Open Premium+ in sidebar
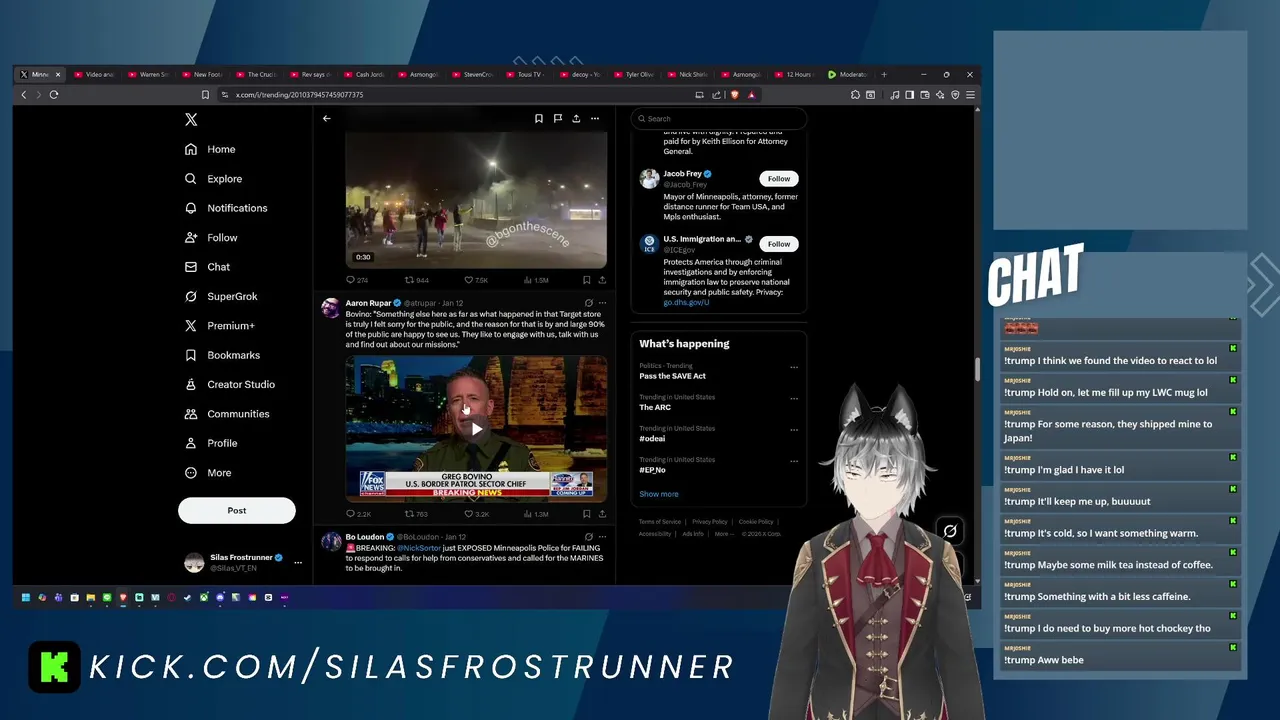The height and width of the screenshot is (720, 1280). click(220, 326)
